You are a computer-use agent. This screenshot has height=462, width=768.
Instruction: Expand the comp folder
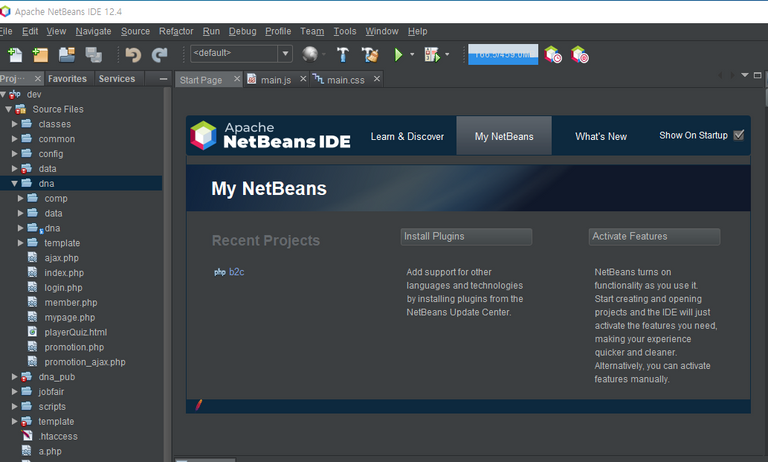coord(20,198)
